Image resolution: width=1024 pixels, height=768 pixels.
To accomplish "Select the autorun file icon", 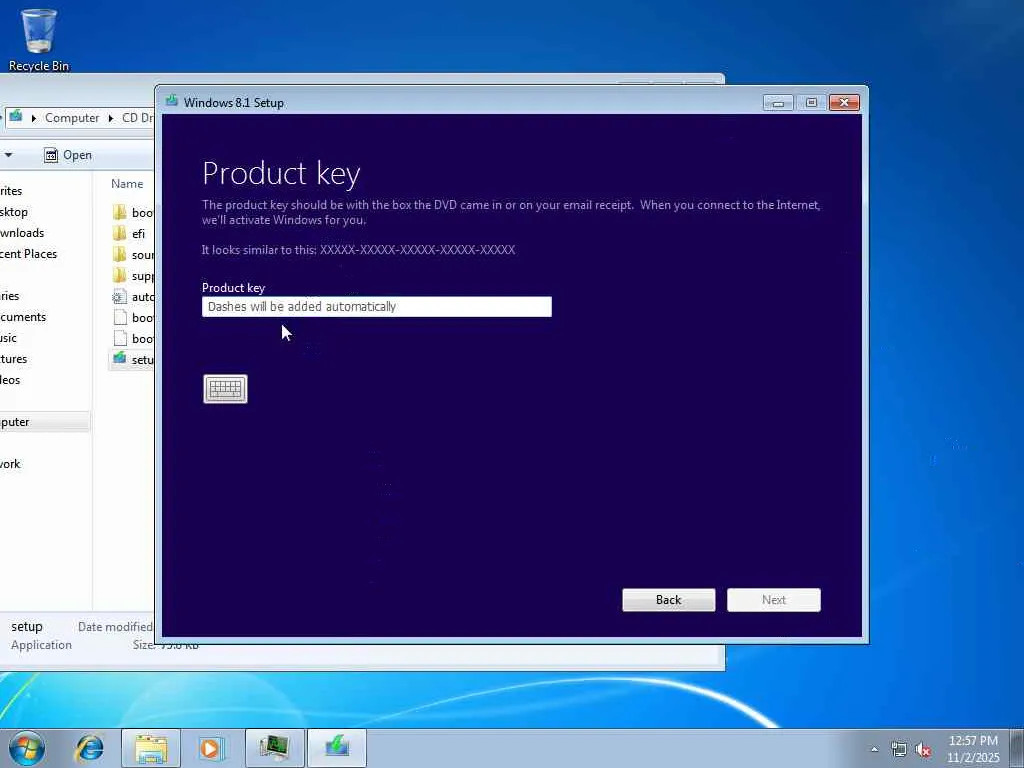I will pos(120,296).
